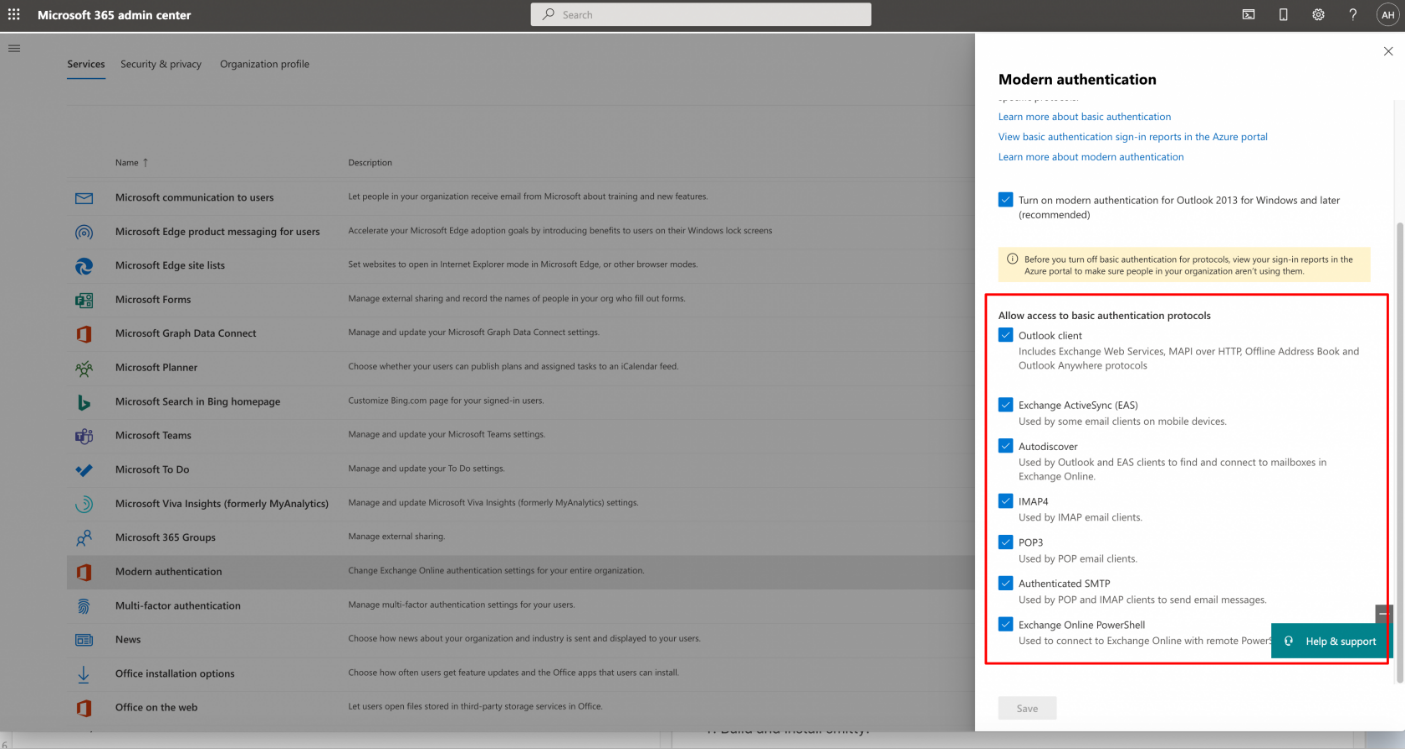Expand the hamburger navigation menu
The image size is (1405, 749).
point(14,48)
